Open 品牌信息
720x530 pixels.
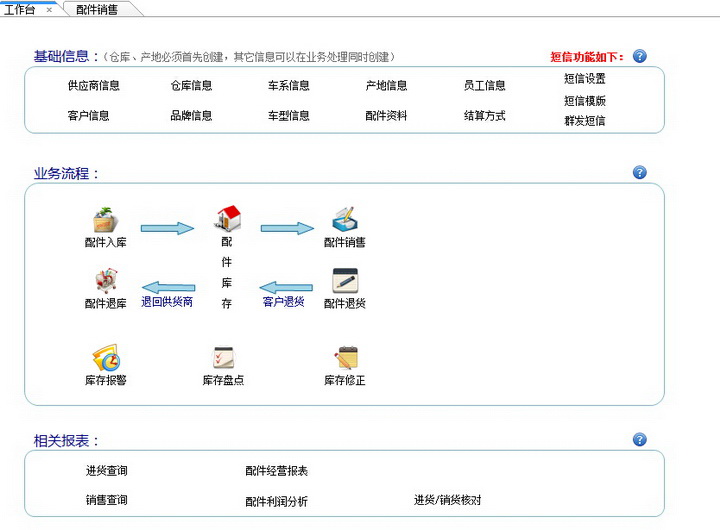pyautogui.click(x=191, y=115)
